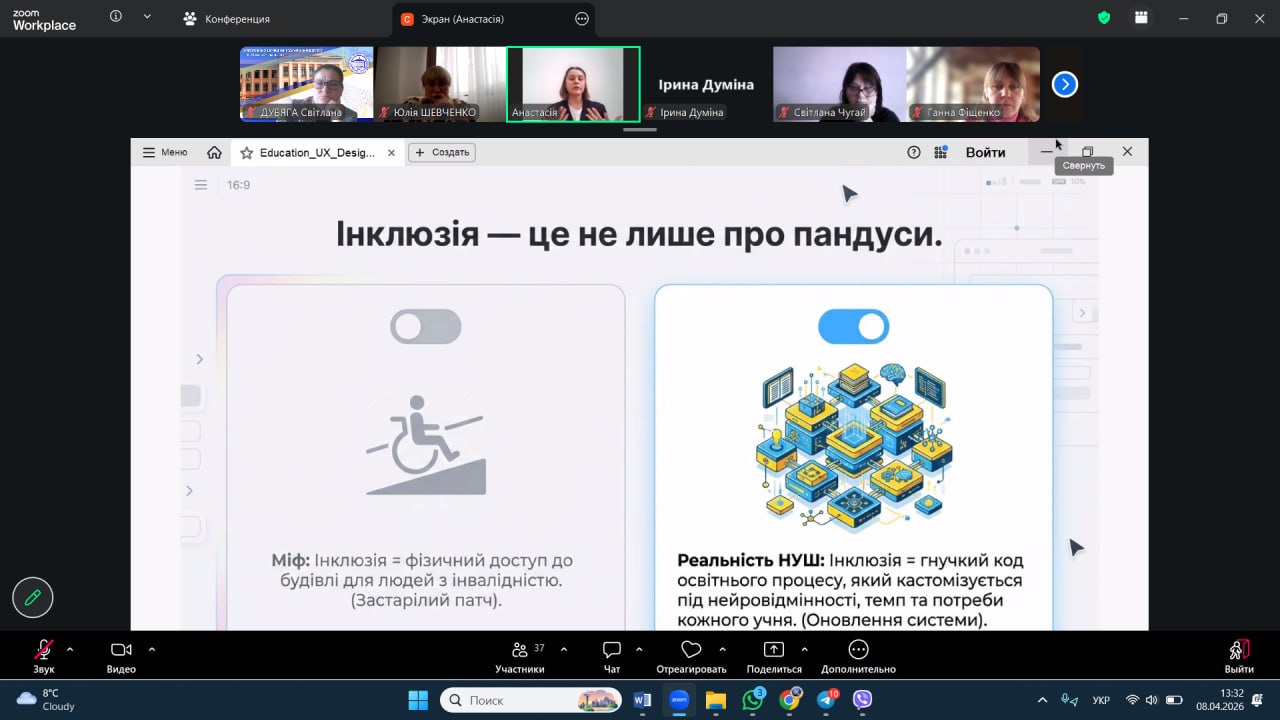Expand video options arrow next to Видео
The image size is (1280, 720).
(152, 649)
